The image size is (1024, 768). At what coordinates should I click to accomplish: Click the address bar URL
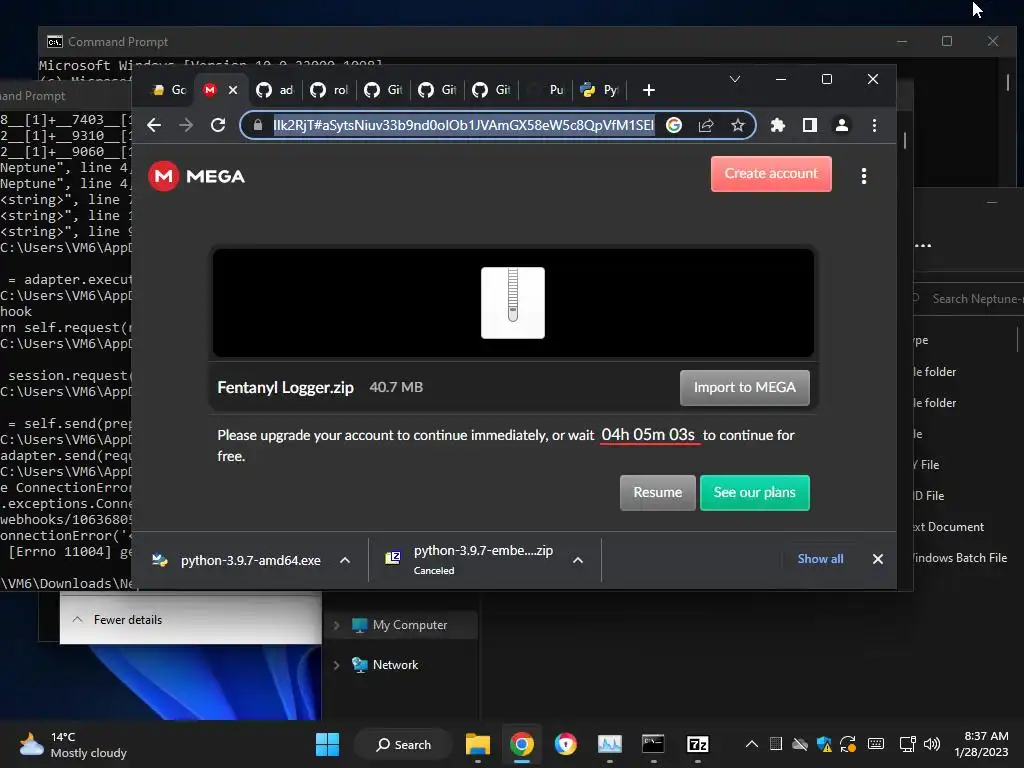(x=463, y=125)
